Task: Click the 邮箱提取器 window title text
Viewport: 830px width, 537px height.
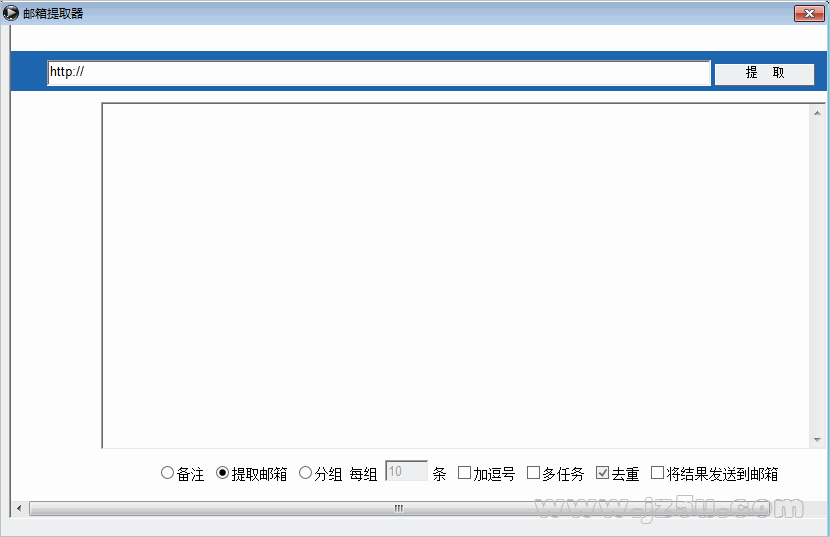Action: click(53, 13)
